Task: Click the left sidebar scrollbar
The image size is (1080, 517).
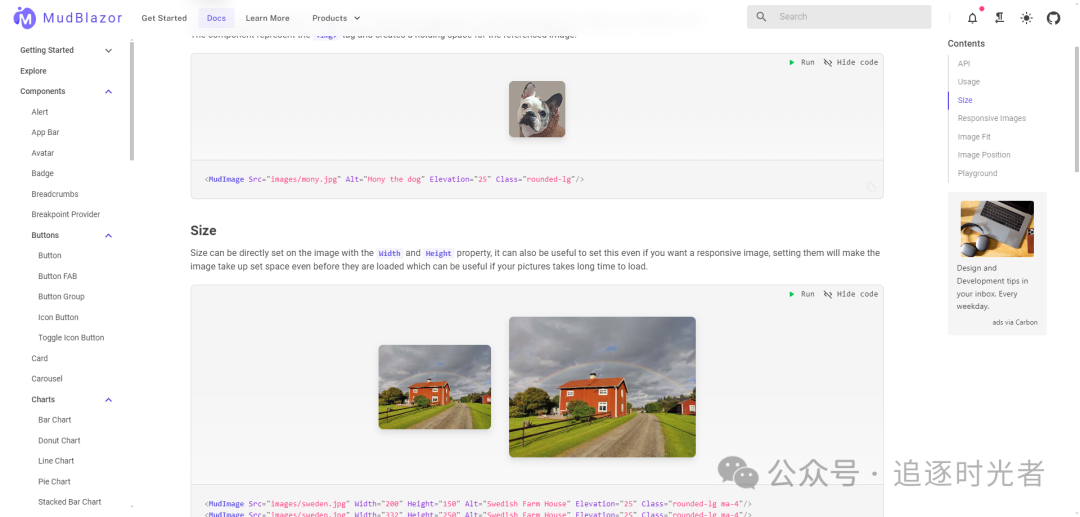Action: pyautogui.click(x=132, y=101)
